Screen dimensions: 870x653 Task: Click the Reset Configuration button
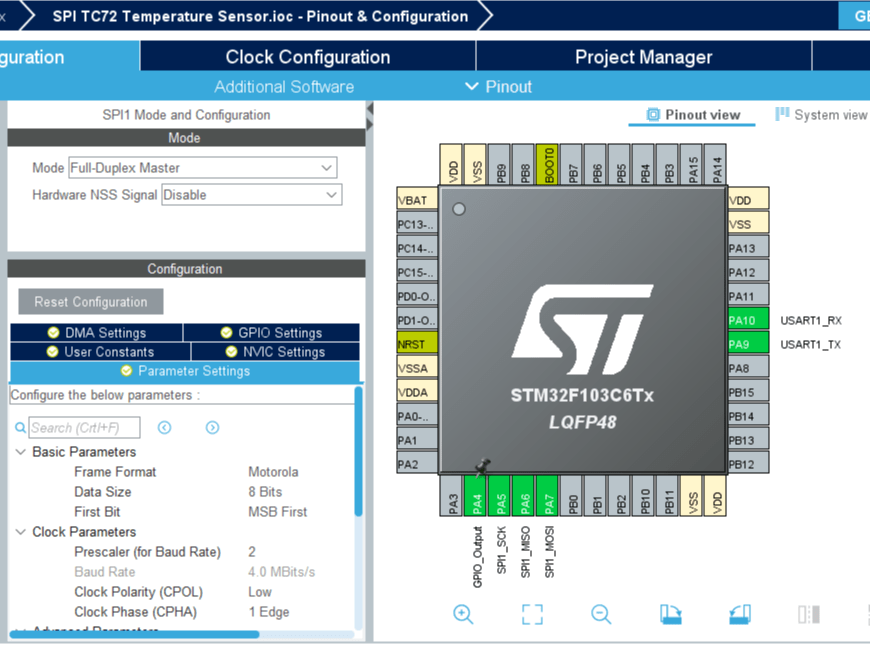point(90,301)
